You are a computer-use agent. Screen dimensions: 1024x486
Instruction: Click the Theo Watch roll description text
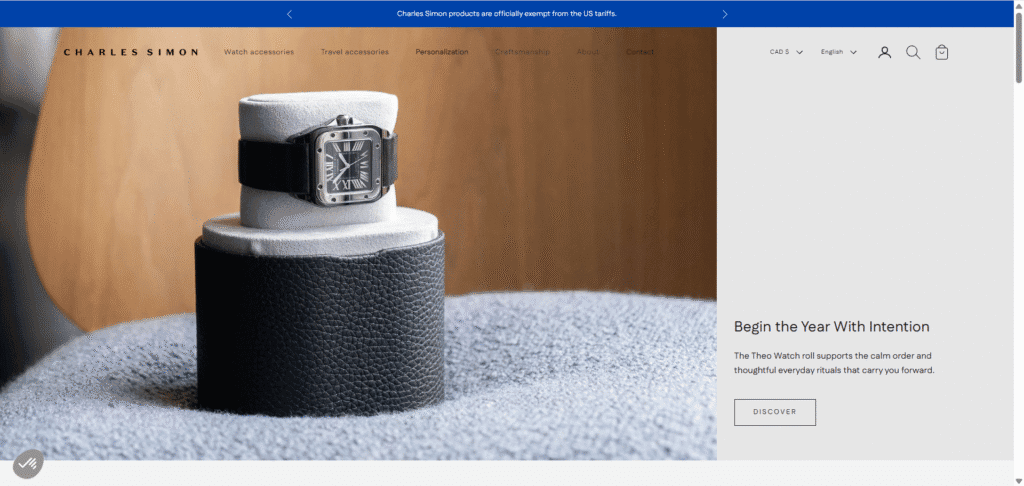coord(835,363)
